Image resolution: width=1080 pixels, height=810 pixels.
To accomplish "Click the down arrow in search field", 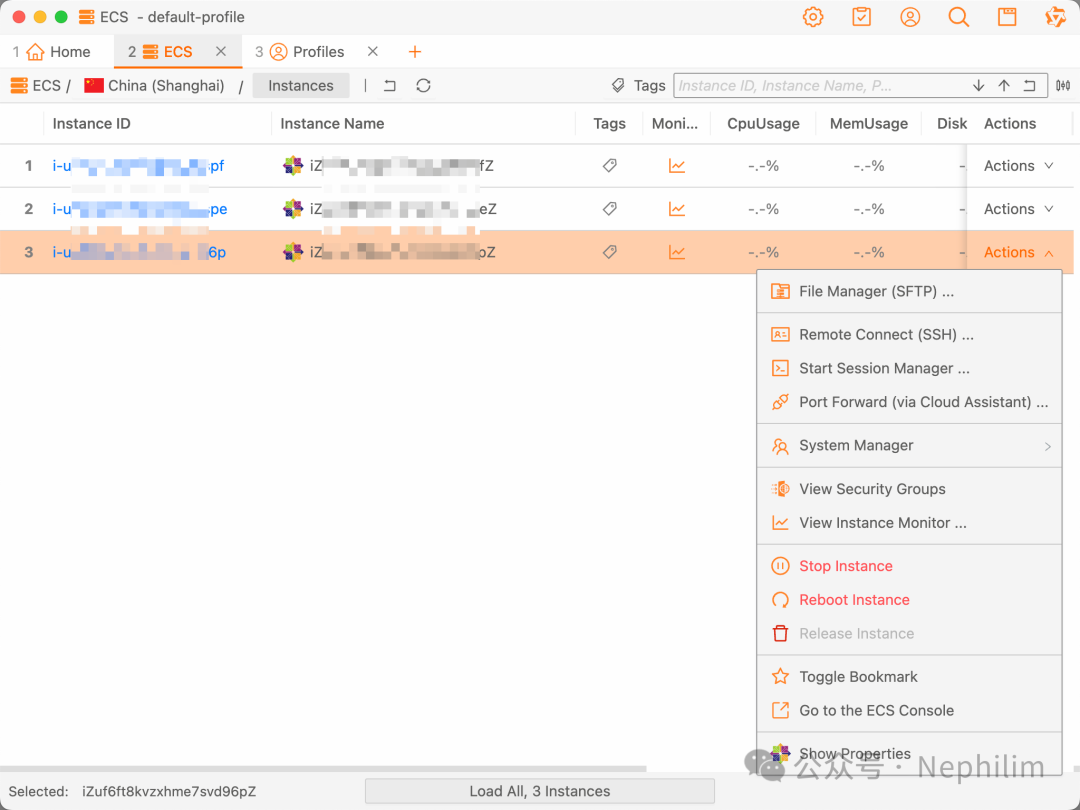I will (x=978, y=85).
